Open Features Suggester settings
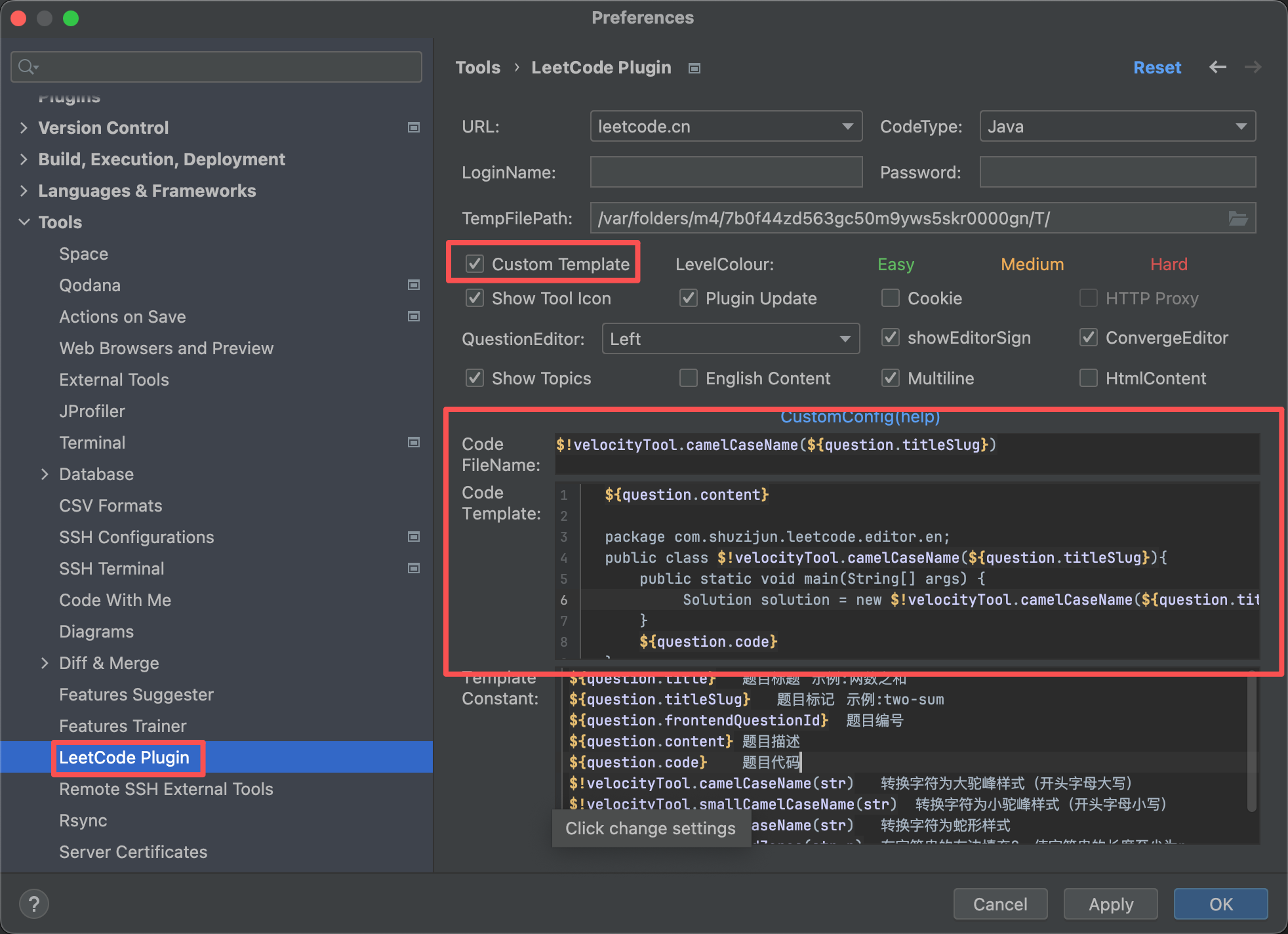The height and width of the screenshot is (934, 1288). [x=136, y=695]
